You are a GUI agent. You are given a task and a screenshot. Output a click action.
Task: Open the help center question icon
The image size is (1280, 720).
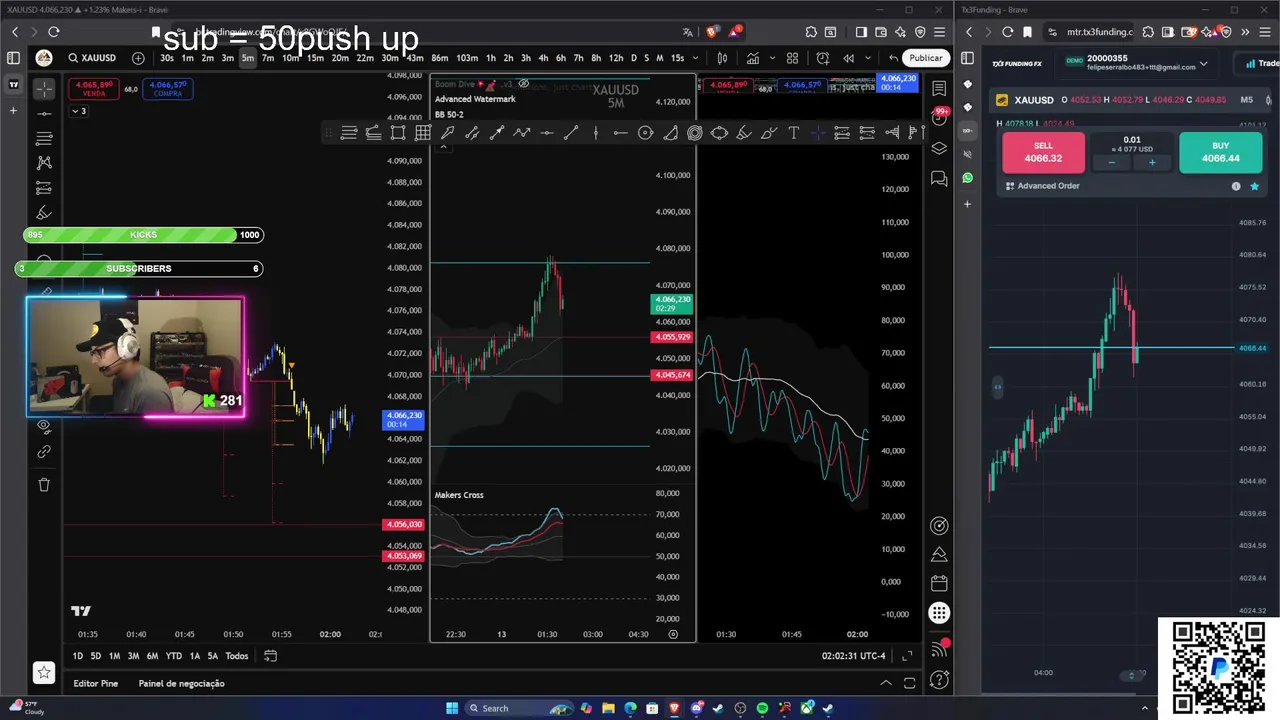click(x=939, y=680)
